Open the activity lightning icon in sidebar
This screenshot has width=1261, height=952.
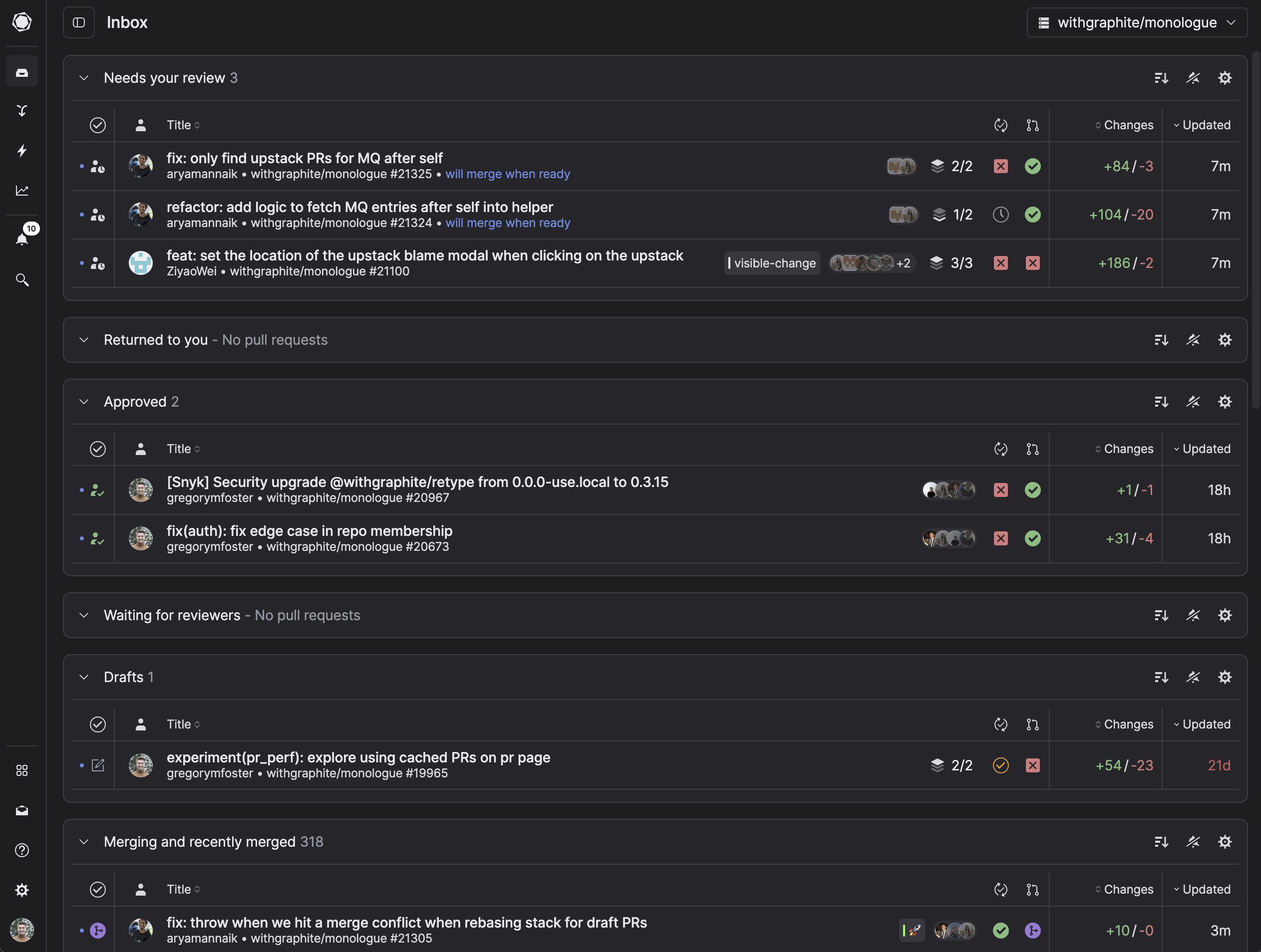pyautogui.click(x=21, y=150)
